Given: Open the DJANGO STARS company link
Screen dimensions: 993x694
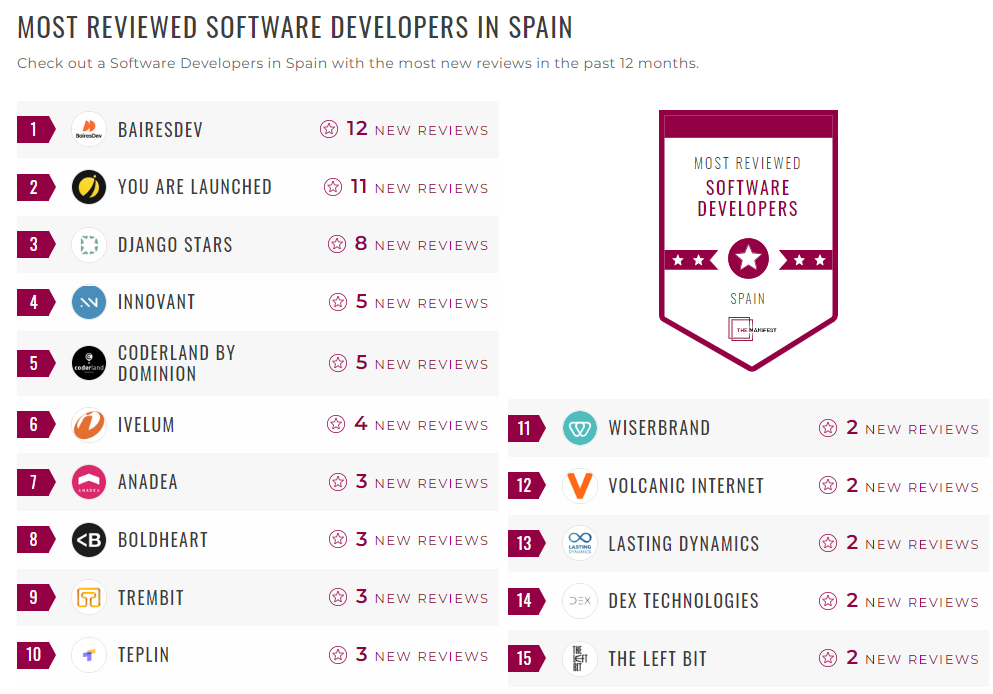Looking at the screenshot, I should (x=175, y=245).
